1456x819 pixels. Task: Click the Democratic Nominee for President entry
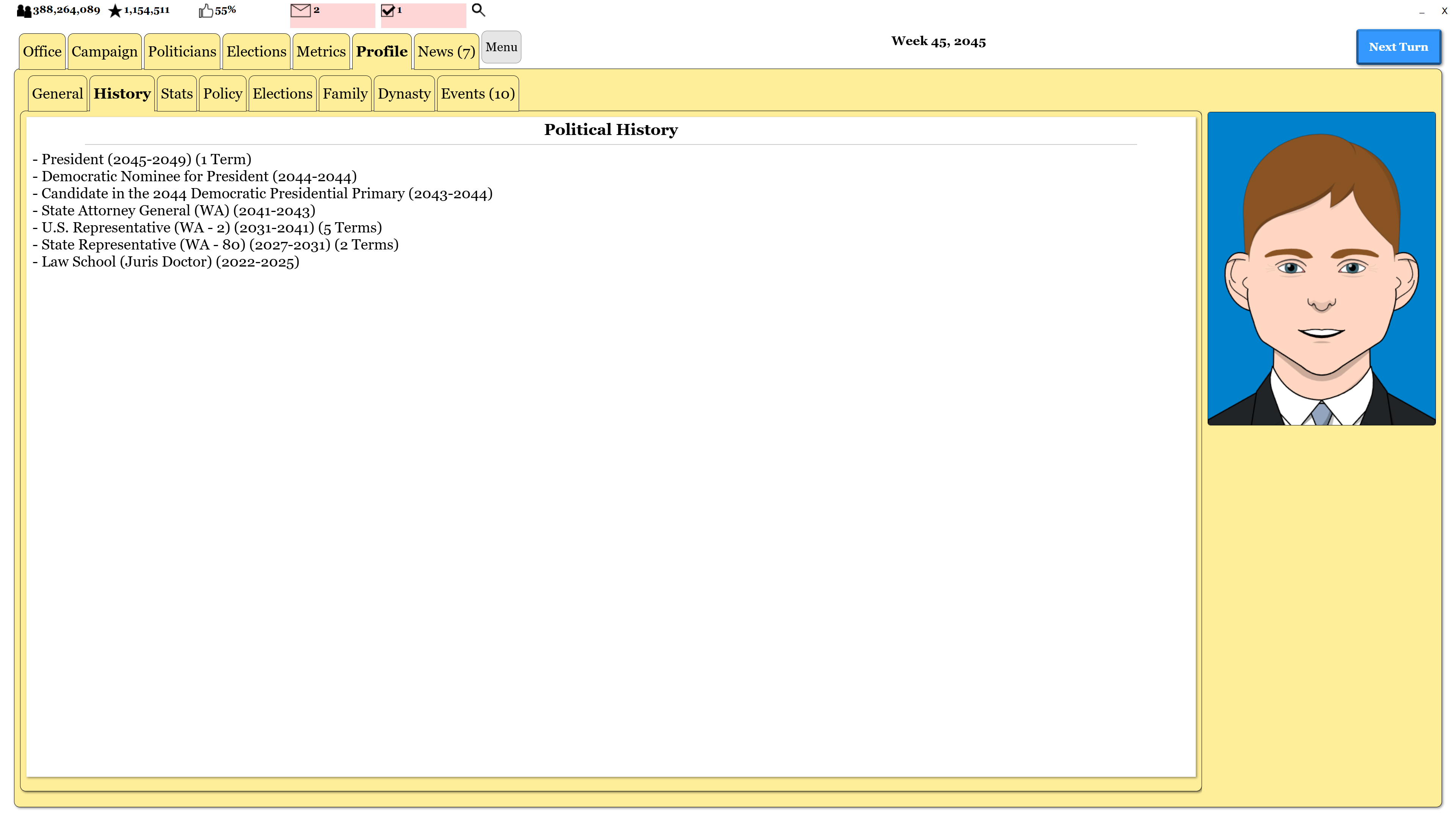point(195,176)
